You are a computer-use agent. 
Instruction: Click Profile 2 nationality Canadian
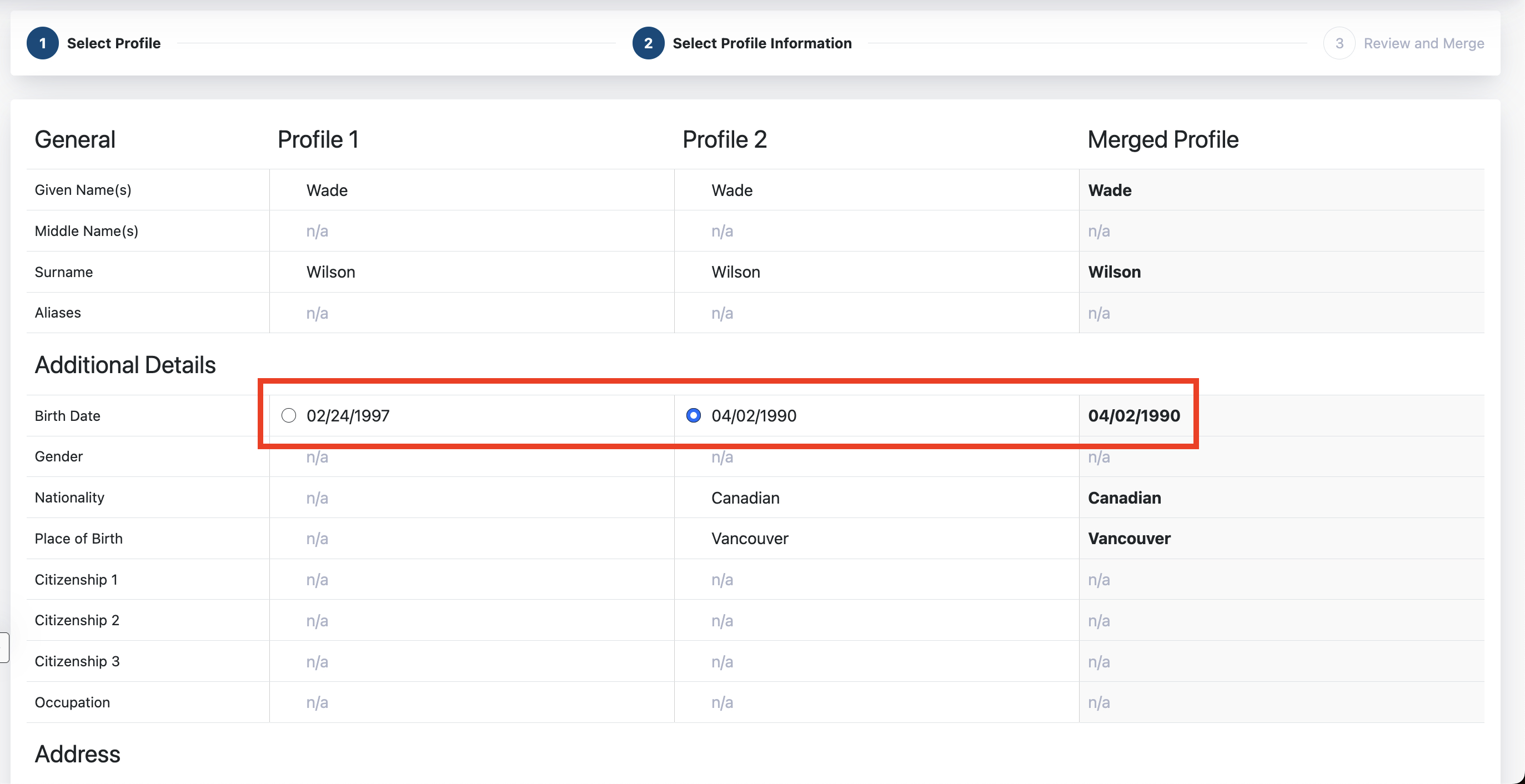(x=745, y=497)
